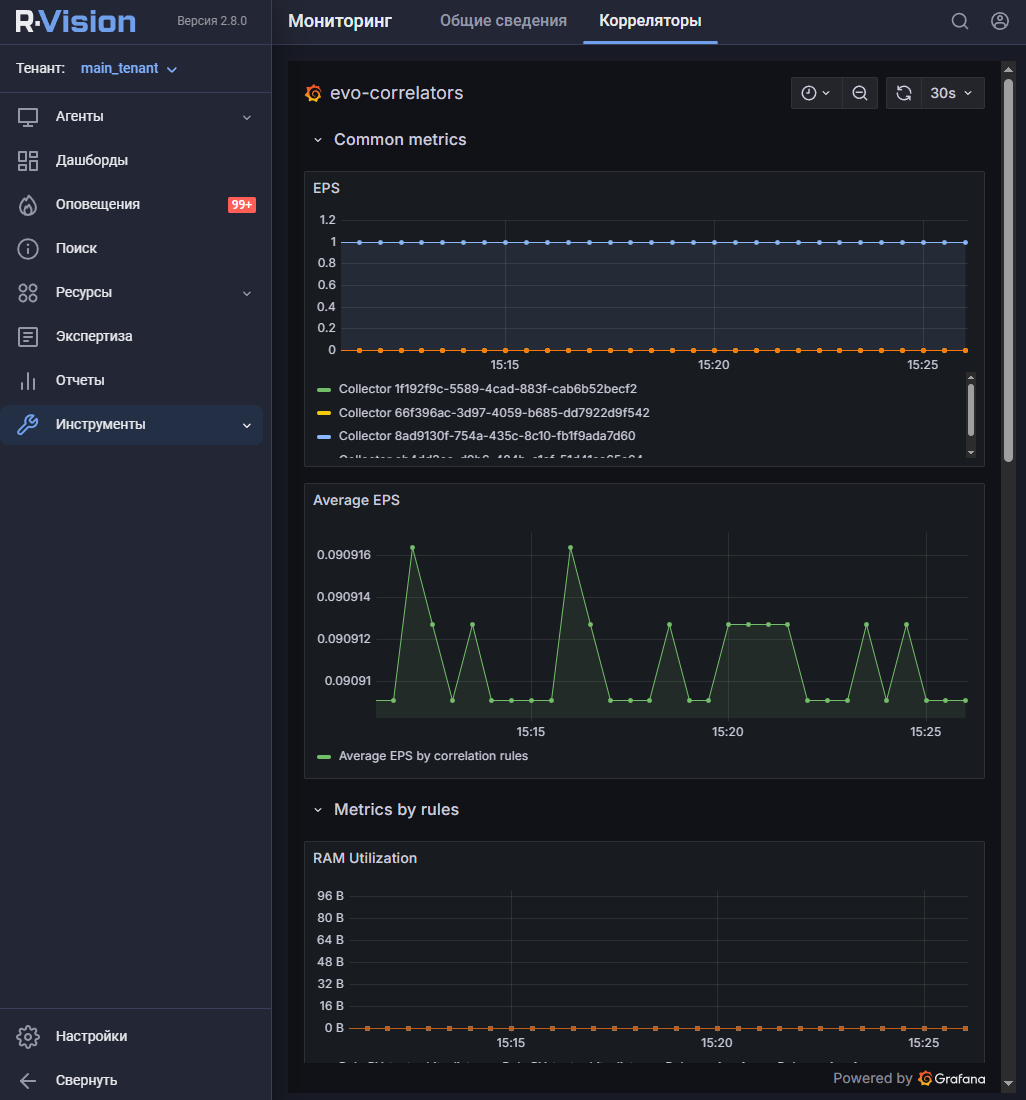Click the dashboard vertical scrollbar thumb
Image resolution: width=1026 pixels, height=1100 pixels.
pyautogui.click(x=1008, y=270)
